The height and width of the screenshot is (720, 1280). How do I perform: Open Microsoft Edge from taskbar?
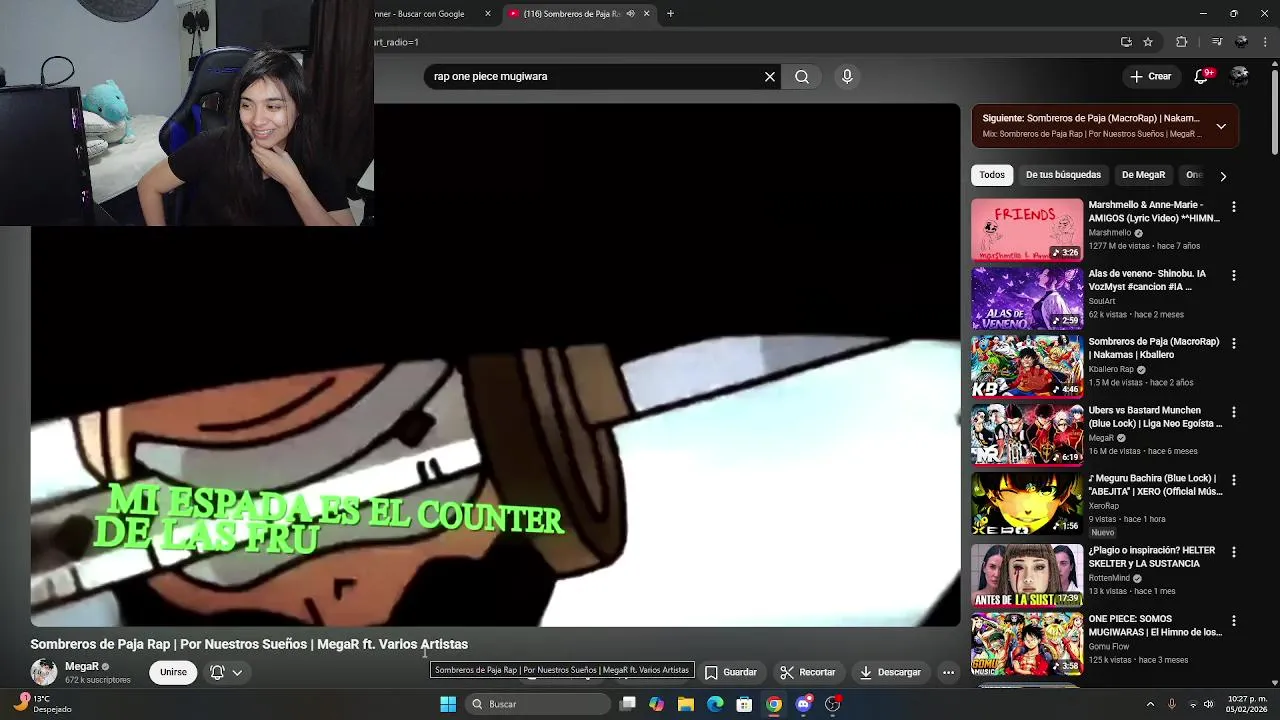(715, 704)
